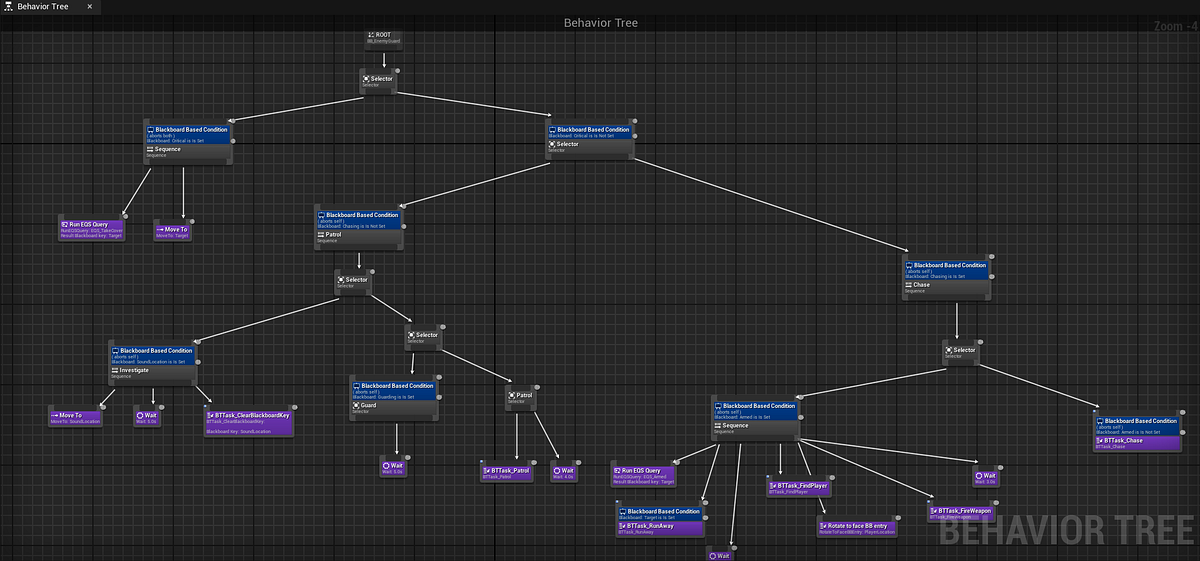Select Run EQS Query node EQS_Armed
The height and width of the screenshot is (561, 1200).
click(x=644, y=476)
